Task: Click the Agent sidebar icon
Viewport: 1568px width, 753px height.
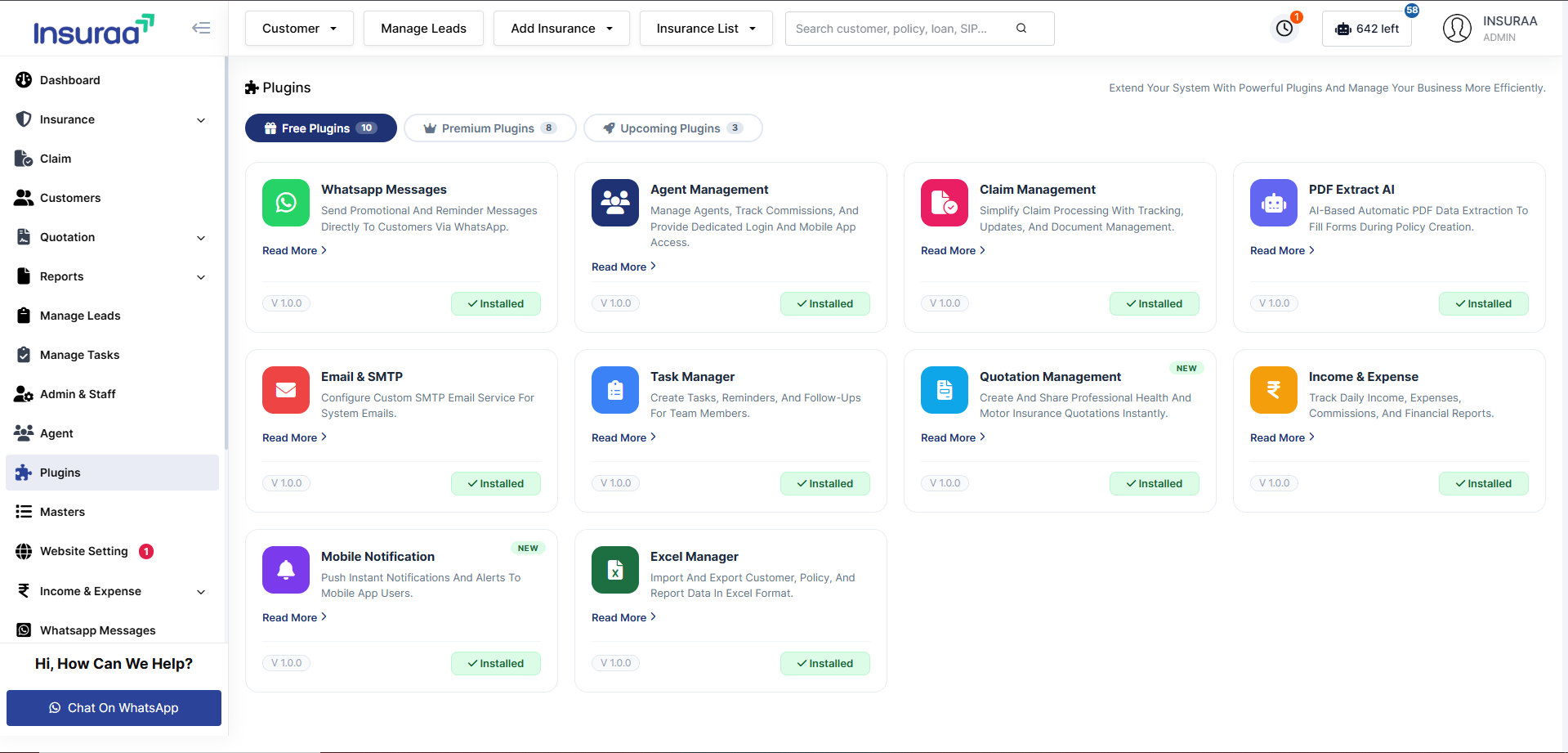Action: coord(24,433)
